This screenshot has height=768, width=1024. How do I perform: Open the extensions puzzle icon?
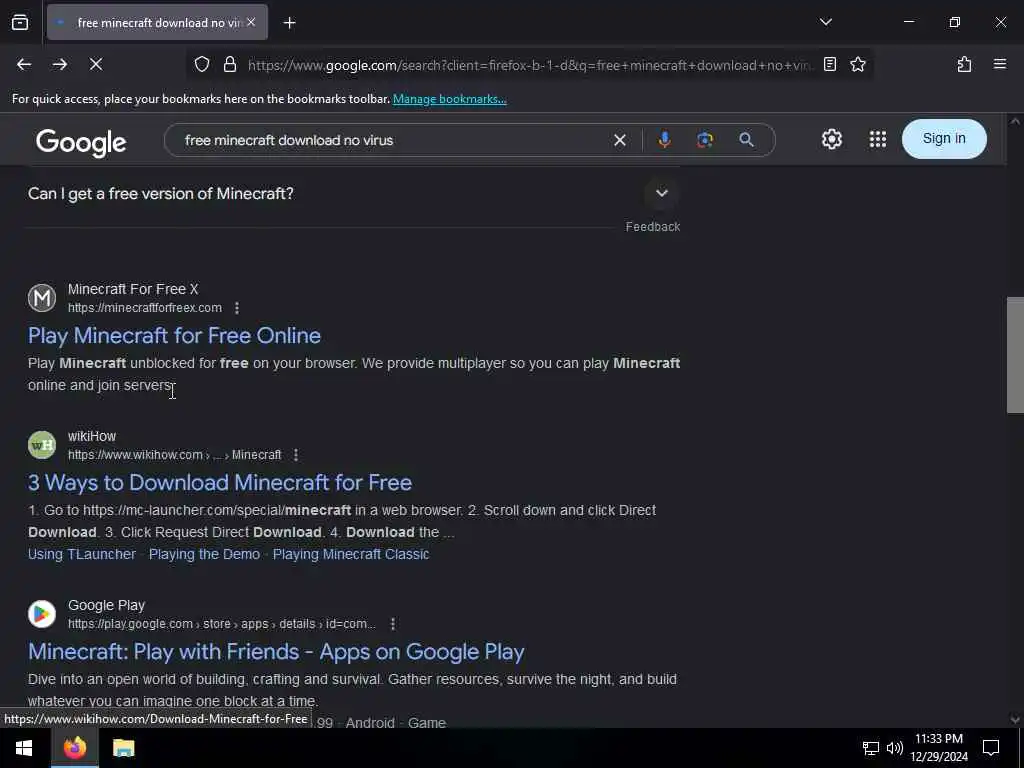click(964, 64)
